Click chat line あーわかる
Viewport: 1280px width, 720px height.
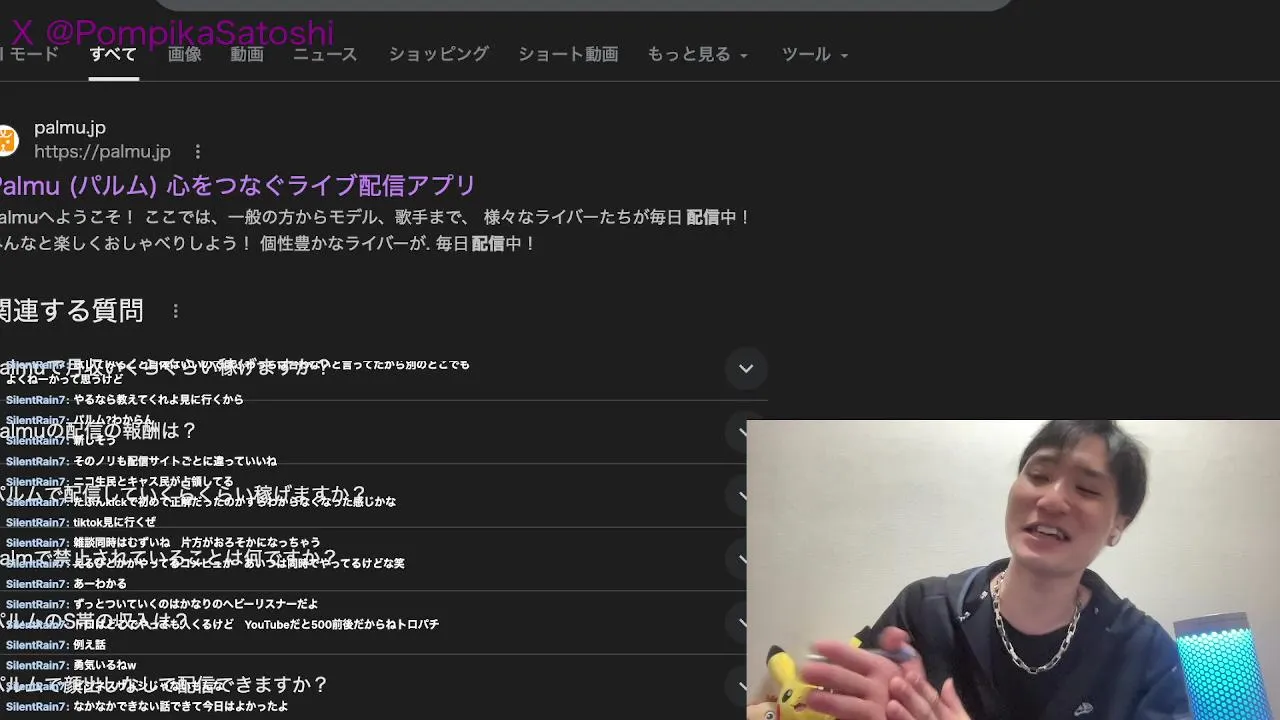coord(100,584)
